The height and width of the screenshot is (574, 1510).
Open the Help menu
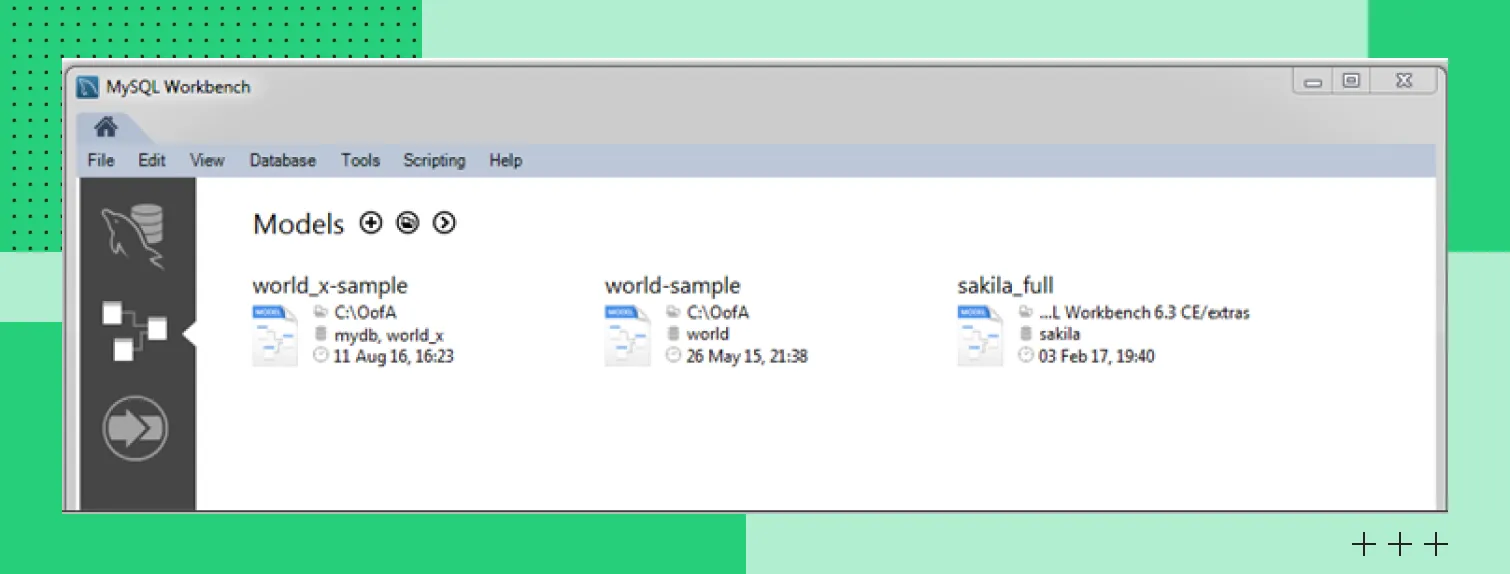[x=505, y=160]
